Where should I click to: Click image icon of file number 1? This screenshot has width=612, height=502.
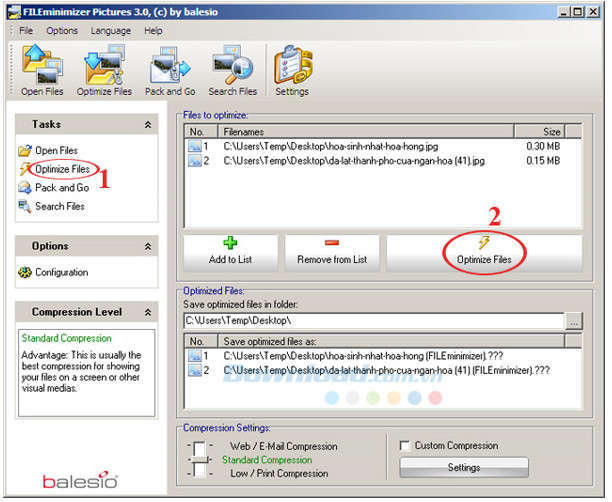click(195, 146)
